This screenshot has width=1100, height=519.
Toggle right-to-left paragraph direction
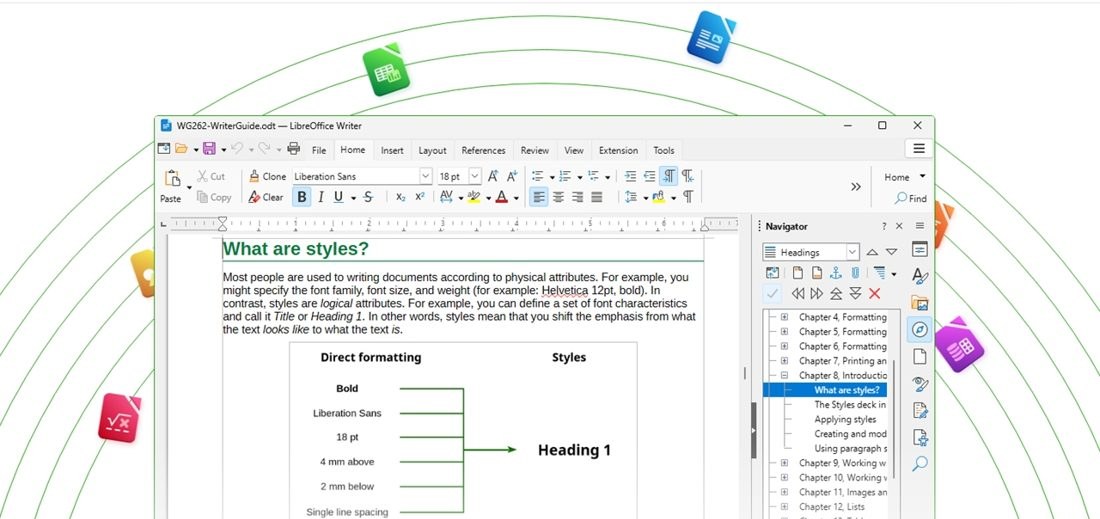click(688, 176)
